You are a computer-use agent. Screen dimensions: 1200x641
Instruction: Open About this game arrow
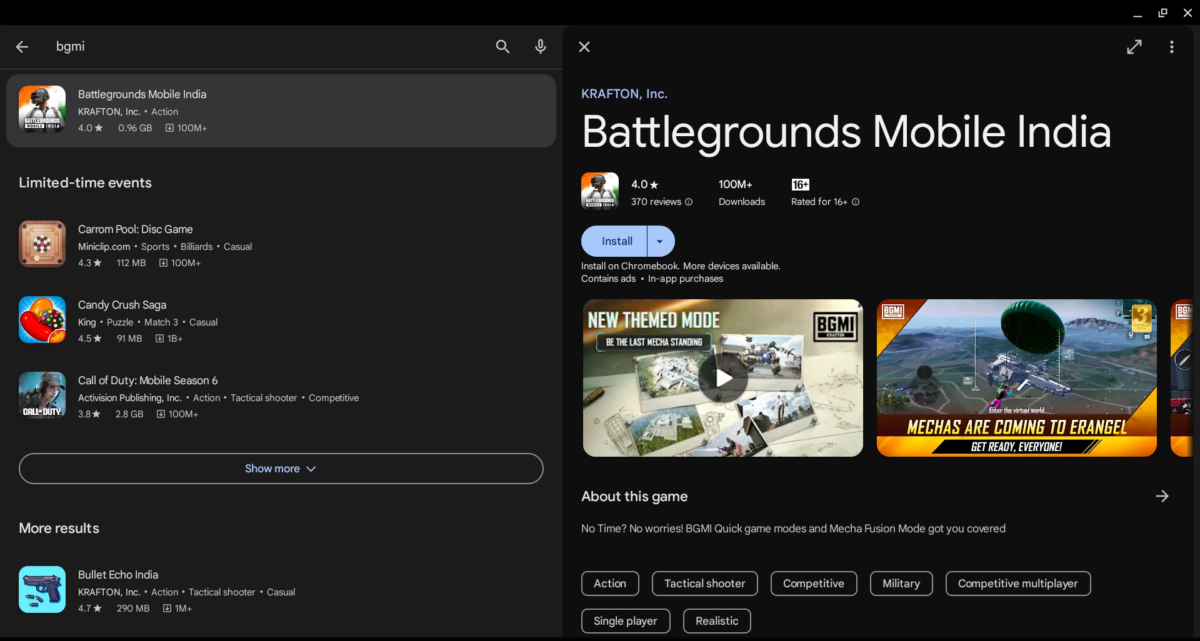pyautogui.click(x=1162, y=496)
